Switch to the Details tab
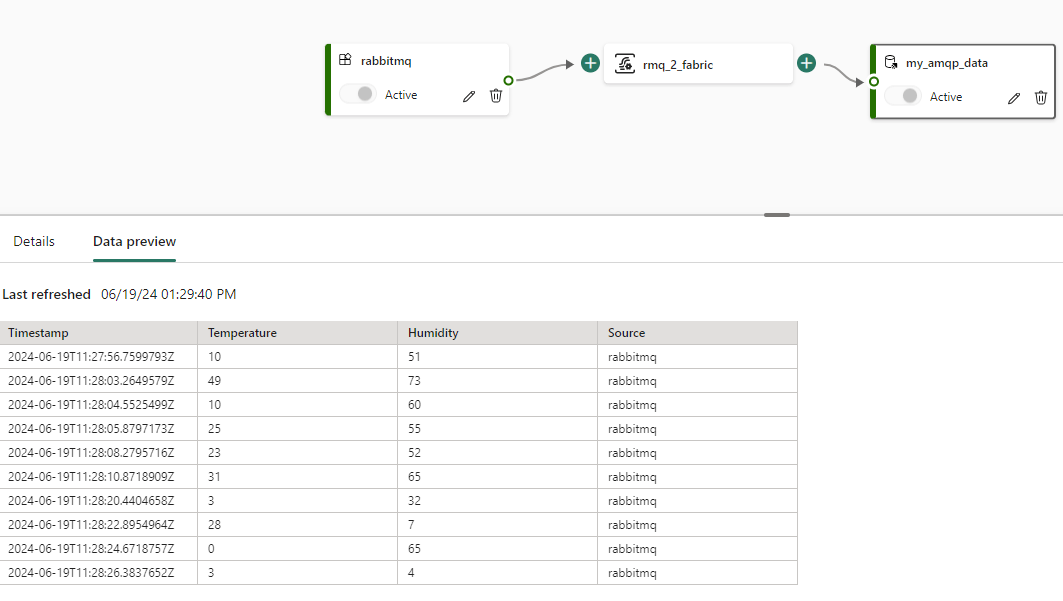 34,241
